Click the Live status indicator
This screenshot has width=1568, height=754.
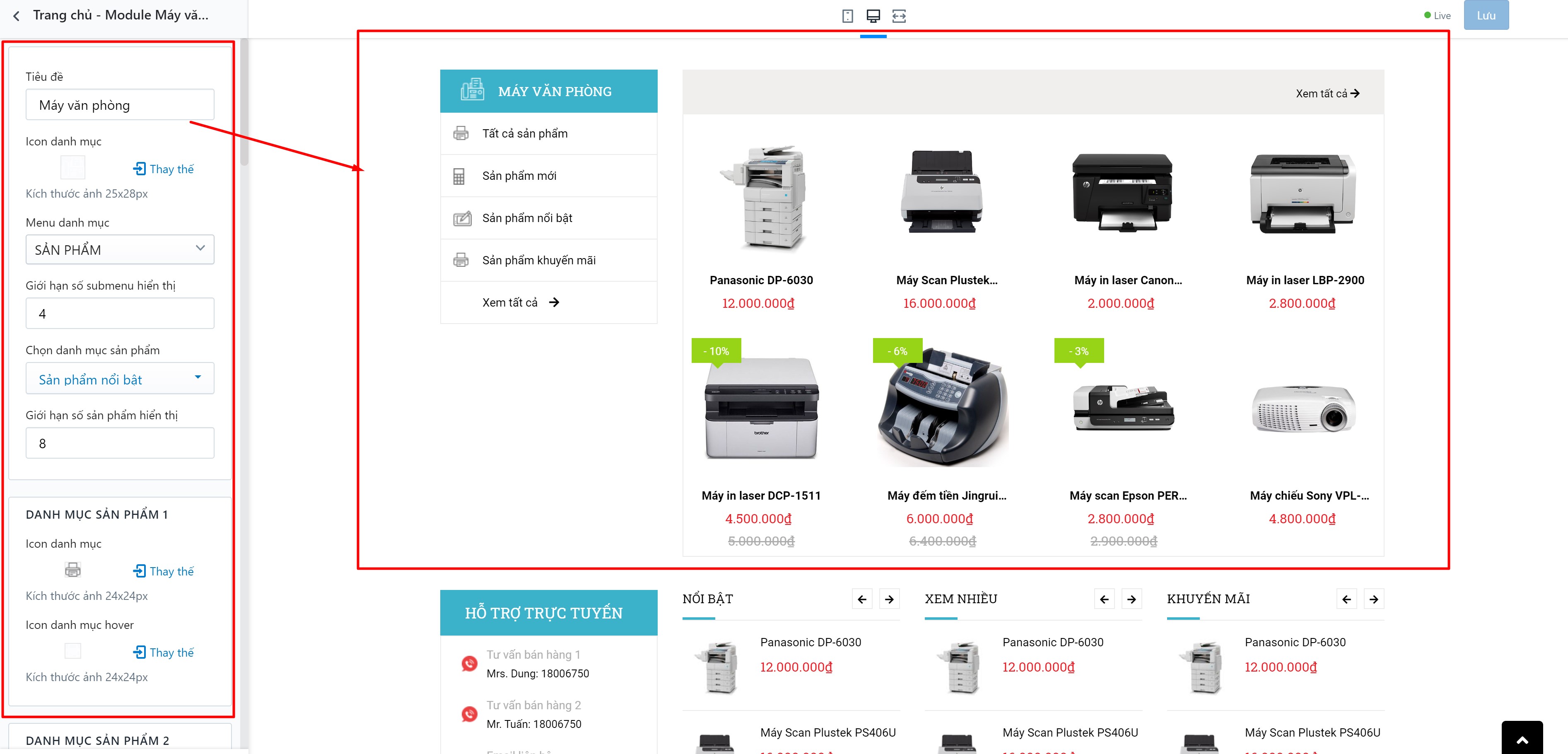point(1437,16)
